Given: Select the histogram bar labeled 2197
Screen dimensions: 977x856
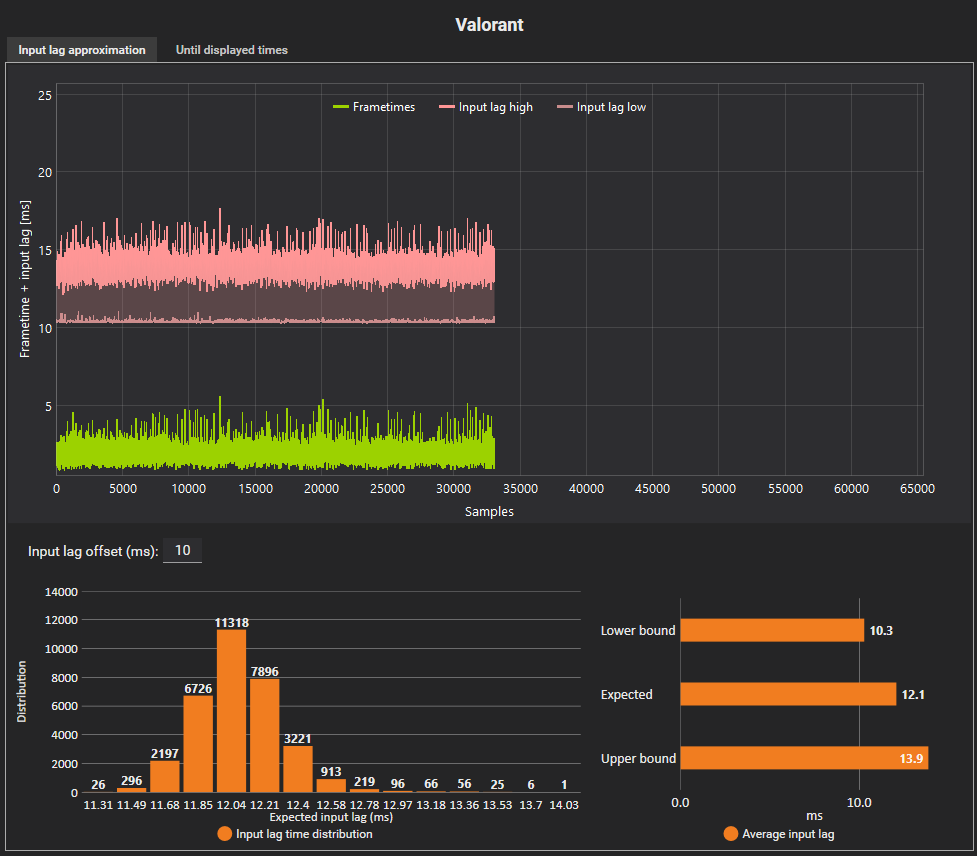Looking at the screenshot, I should click(165, 776).
